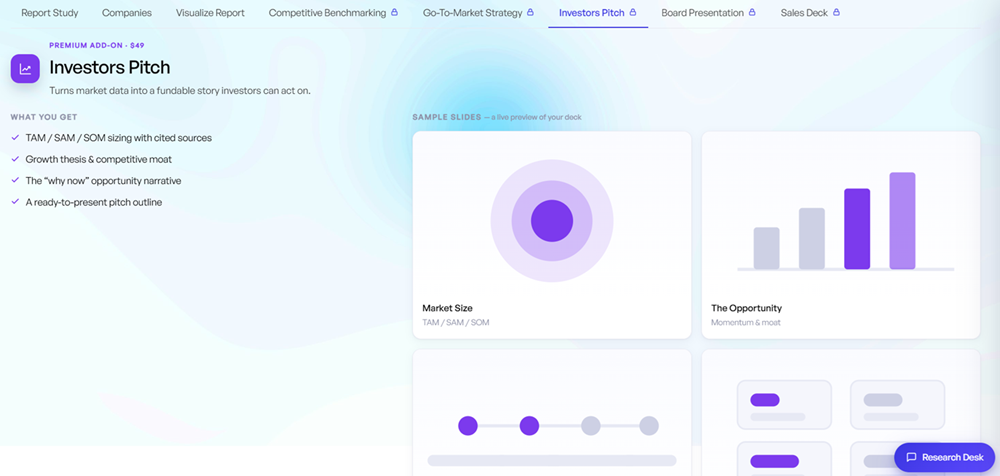The width and height of the screenshot is (1000, 476).
Task: Click the lock icon beside Board Presentation
Action: (x=752, y=12)
